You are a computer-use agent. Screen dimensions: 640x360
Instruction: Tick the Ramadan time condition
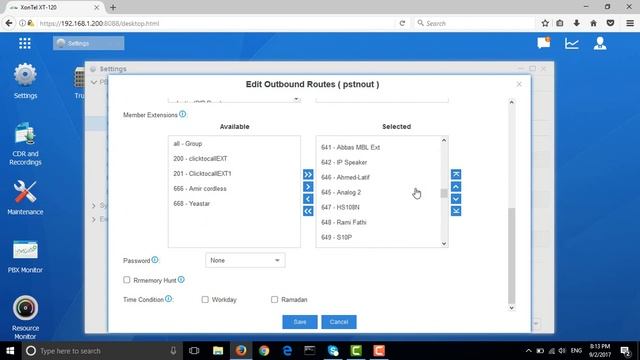[274, 300]
